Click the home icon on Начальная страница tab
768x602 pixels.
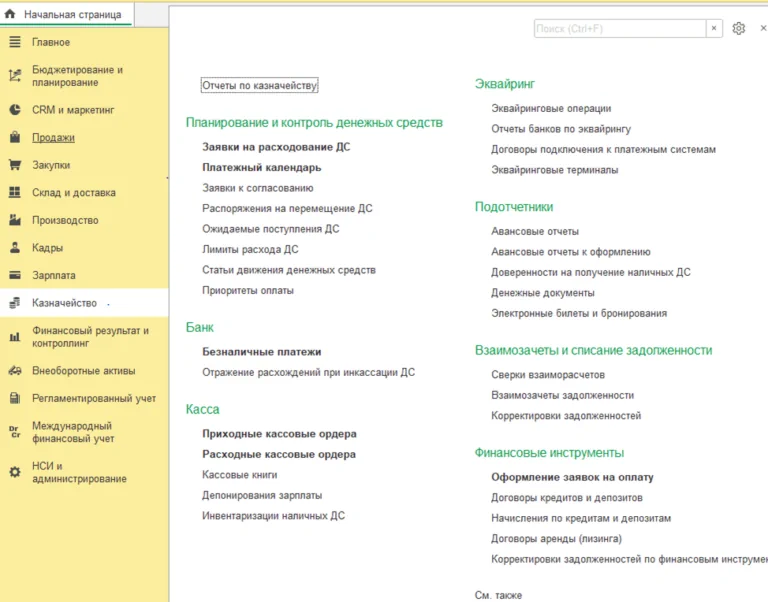pyautogui.click(x=11, y=15)
